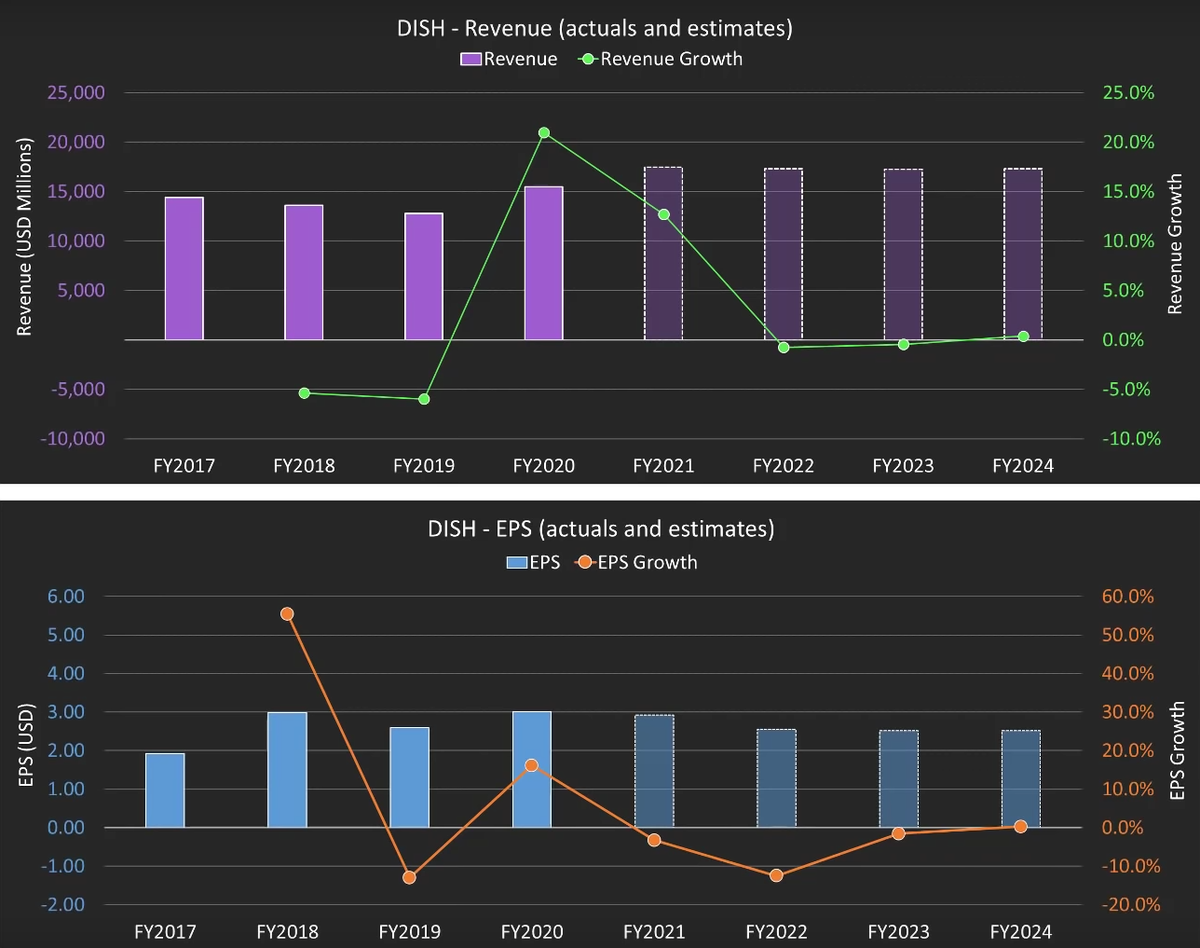Click the dashed FY2023 EPS estimate bar
This screenshot has height=948, width=1200.
[x=899, y=778]
